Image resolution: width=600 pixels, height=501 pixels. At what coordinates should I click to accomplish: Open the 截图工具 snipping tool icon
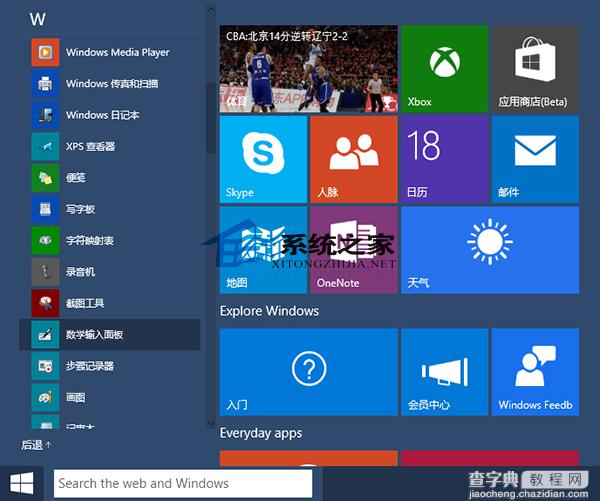click(x=45, y=303)
